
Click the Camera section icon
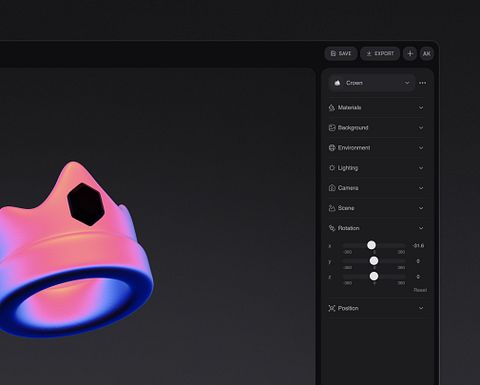[x=332, y=188]
